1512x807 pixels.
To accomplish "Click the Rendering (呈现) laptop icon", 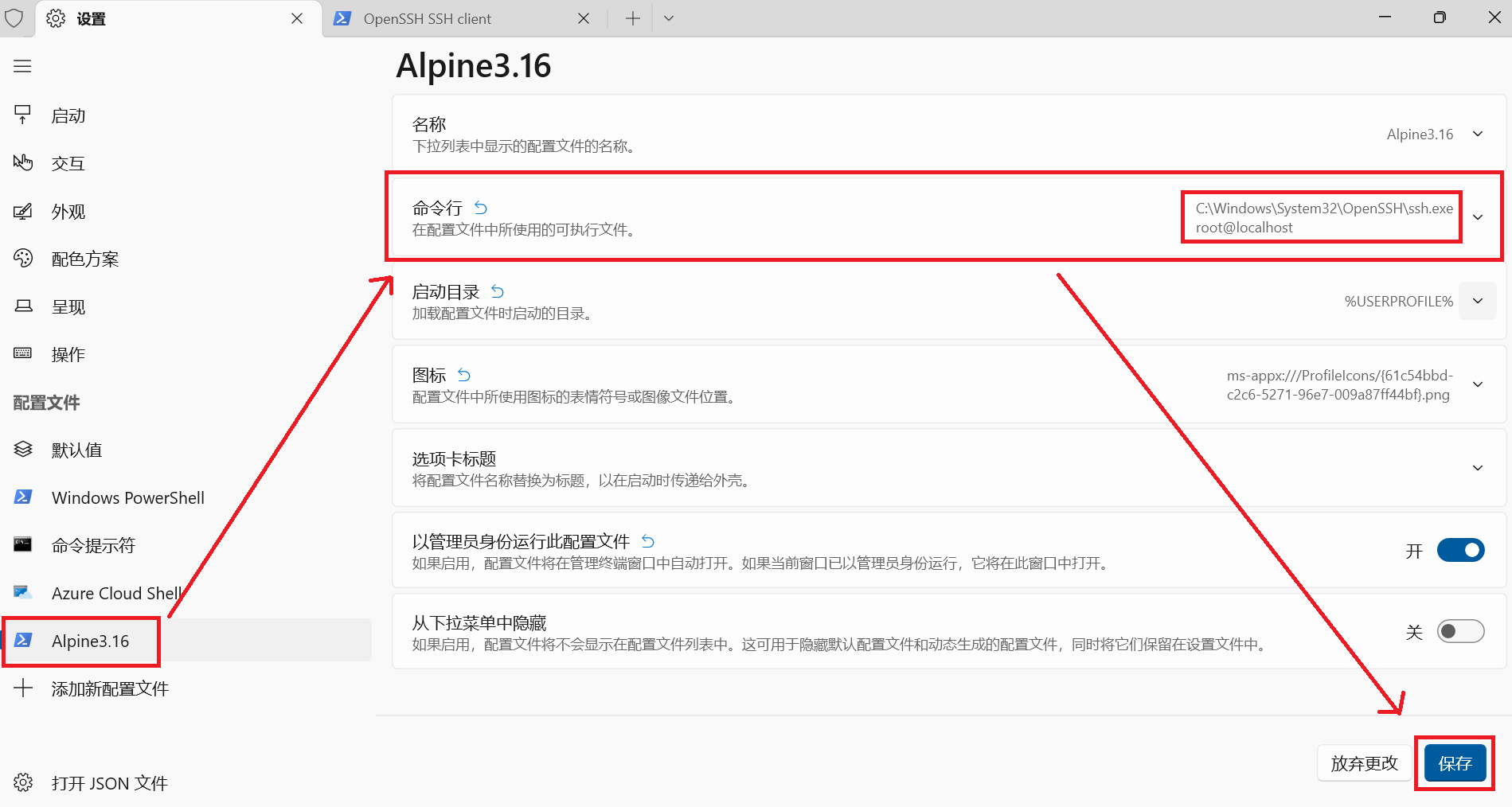I will pyautogui.click(x=23, y=306).
